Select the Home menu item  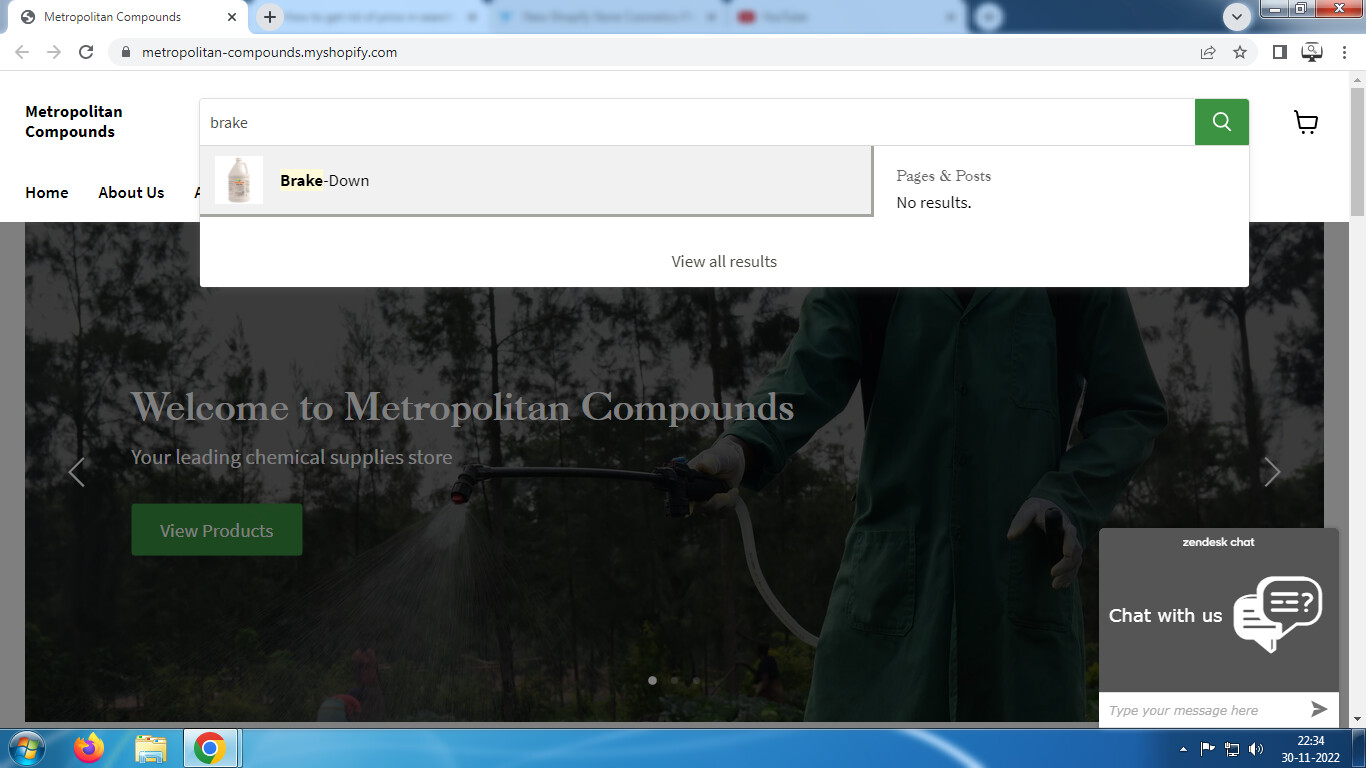pyautogui.click(x=47, y=193)
